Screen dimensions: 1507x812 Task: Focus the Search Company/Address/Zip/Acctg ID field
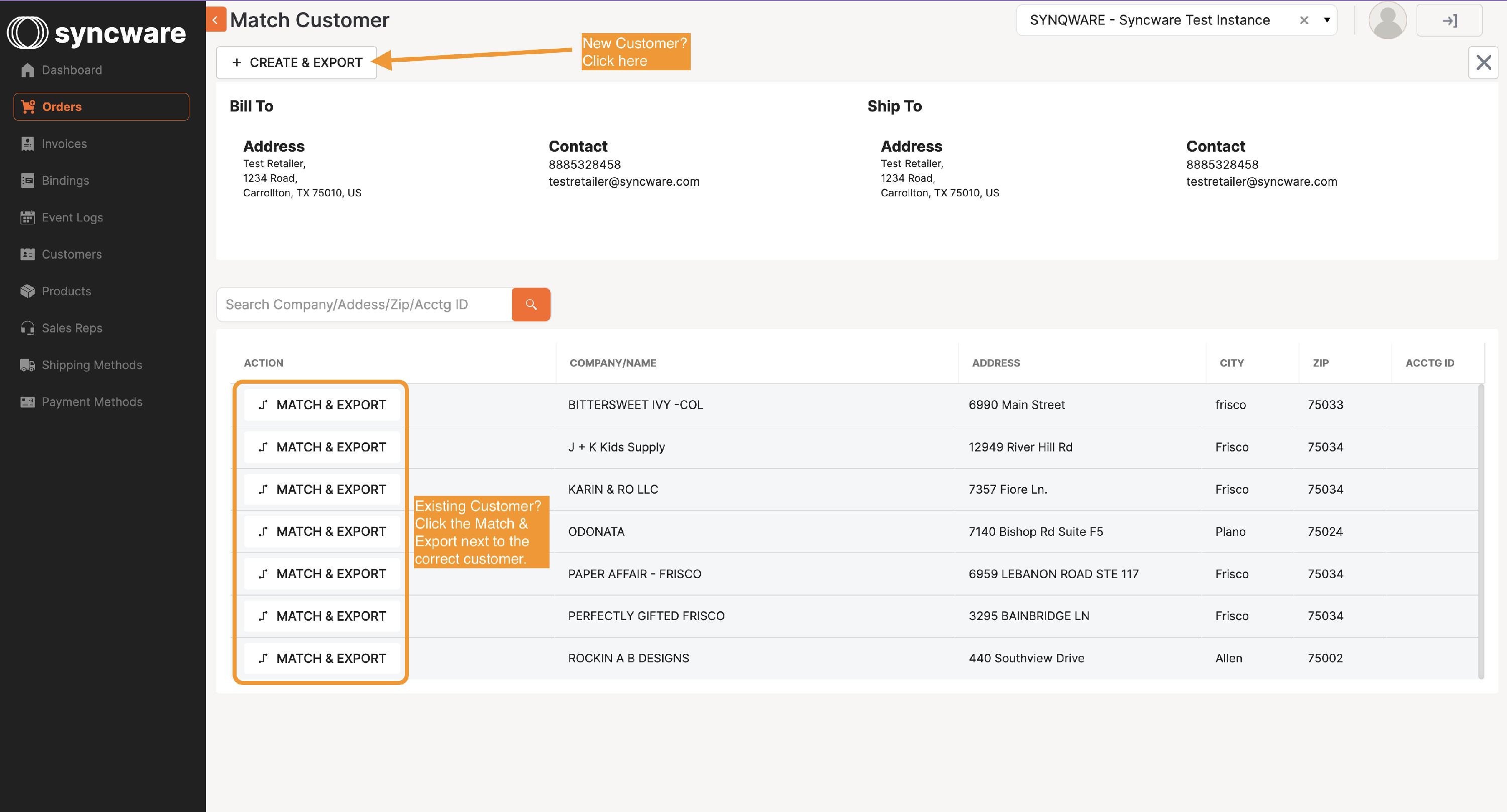[364, 305]
